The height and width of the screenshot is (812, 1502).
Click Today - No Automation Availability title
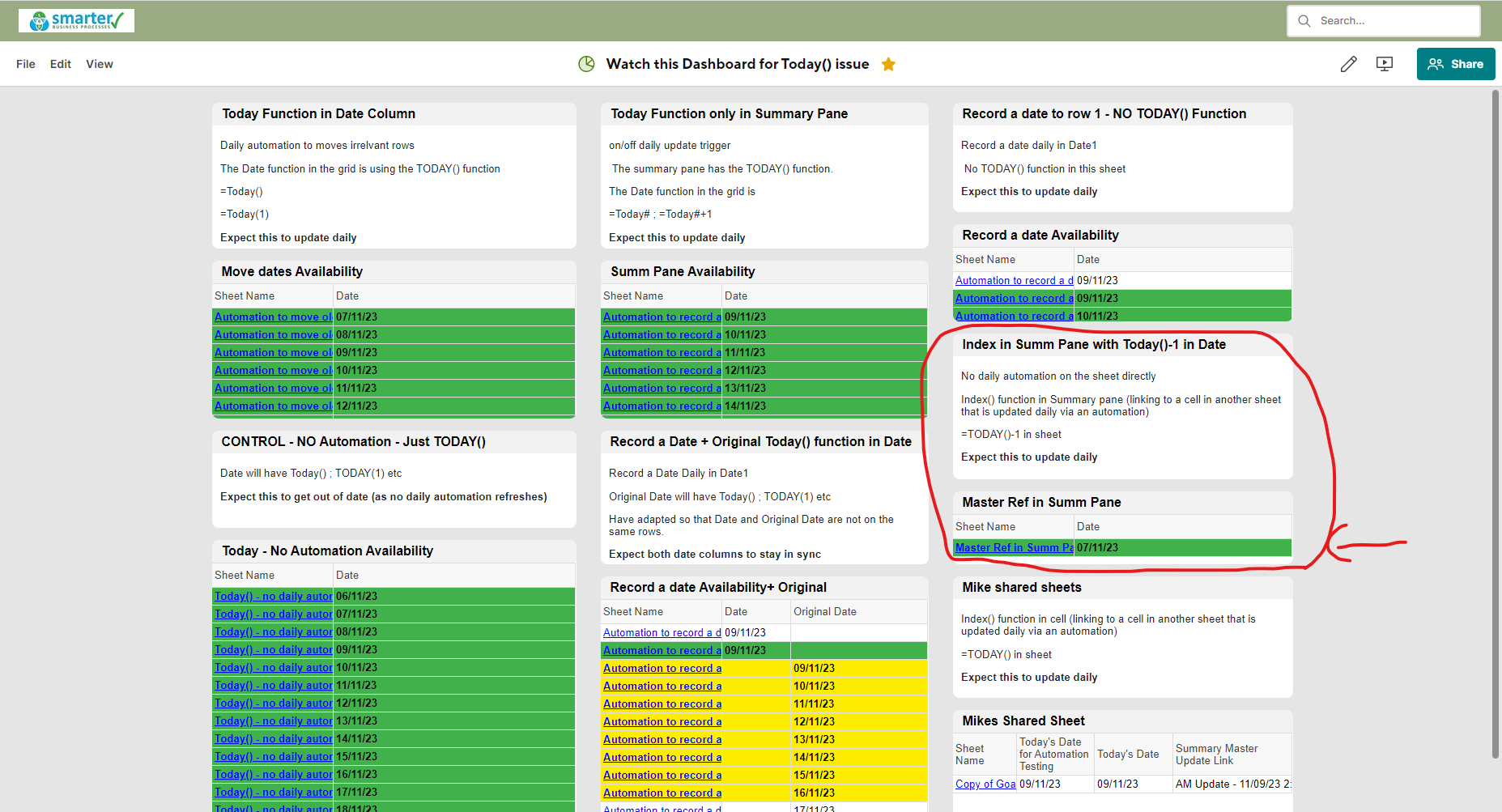(x=328, y=551)
